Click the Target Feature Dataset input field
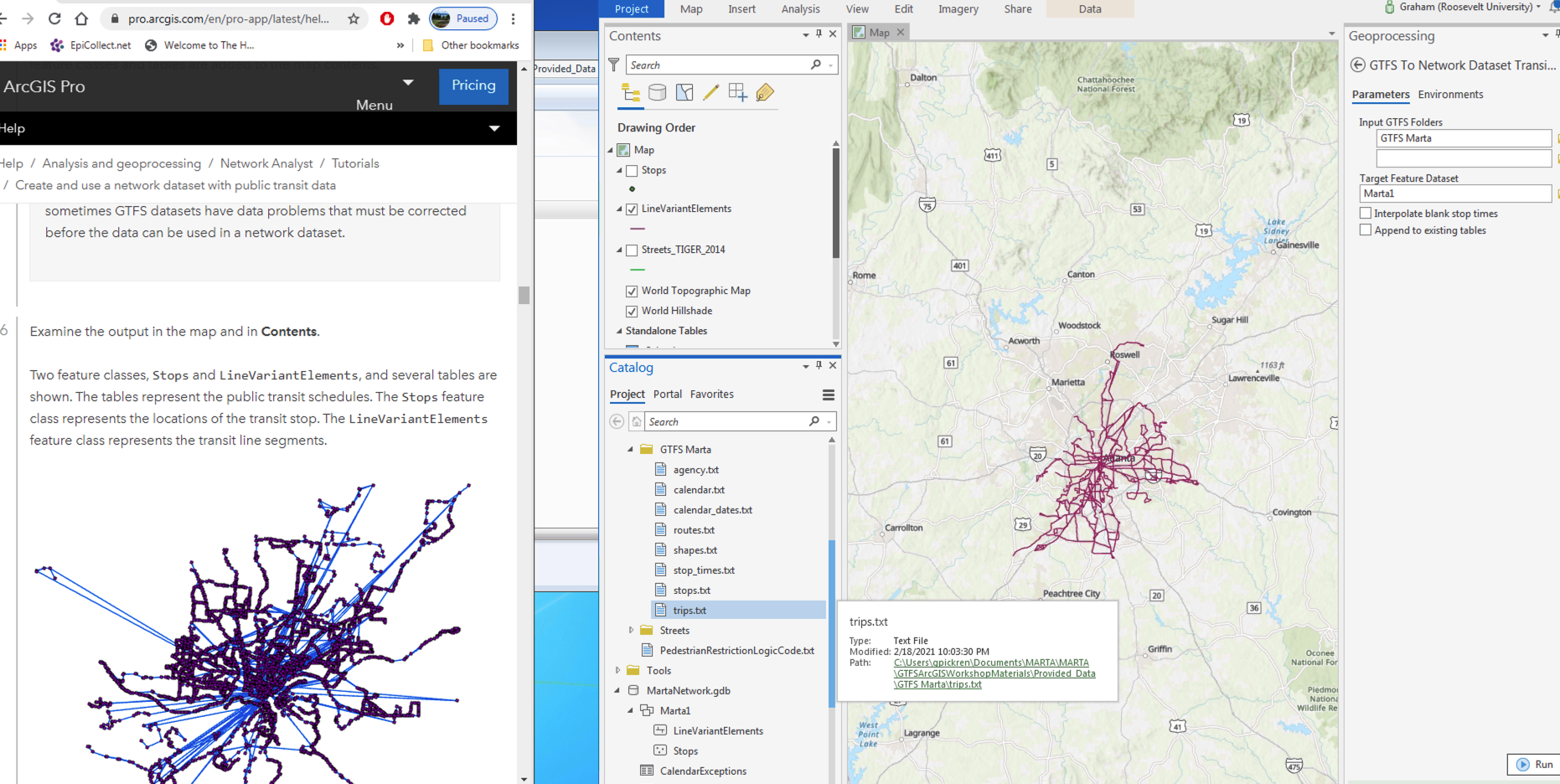 1455,193
